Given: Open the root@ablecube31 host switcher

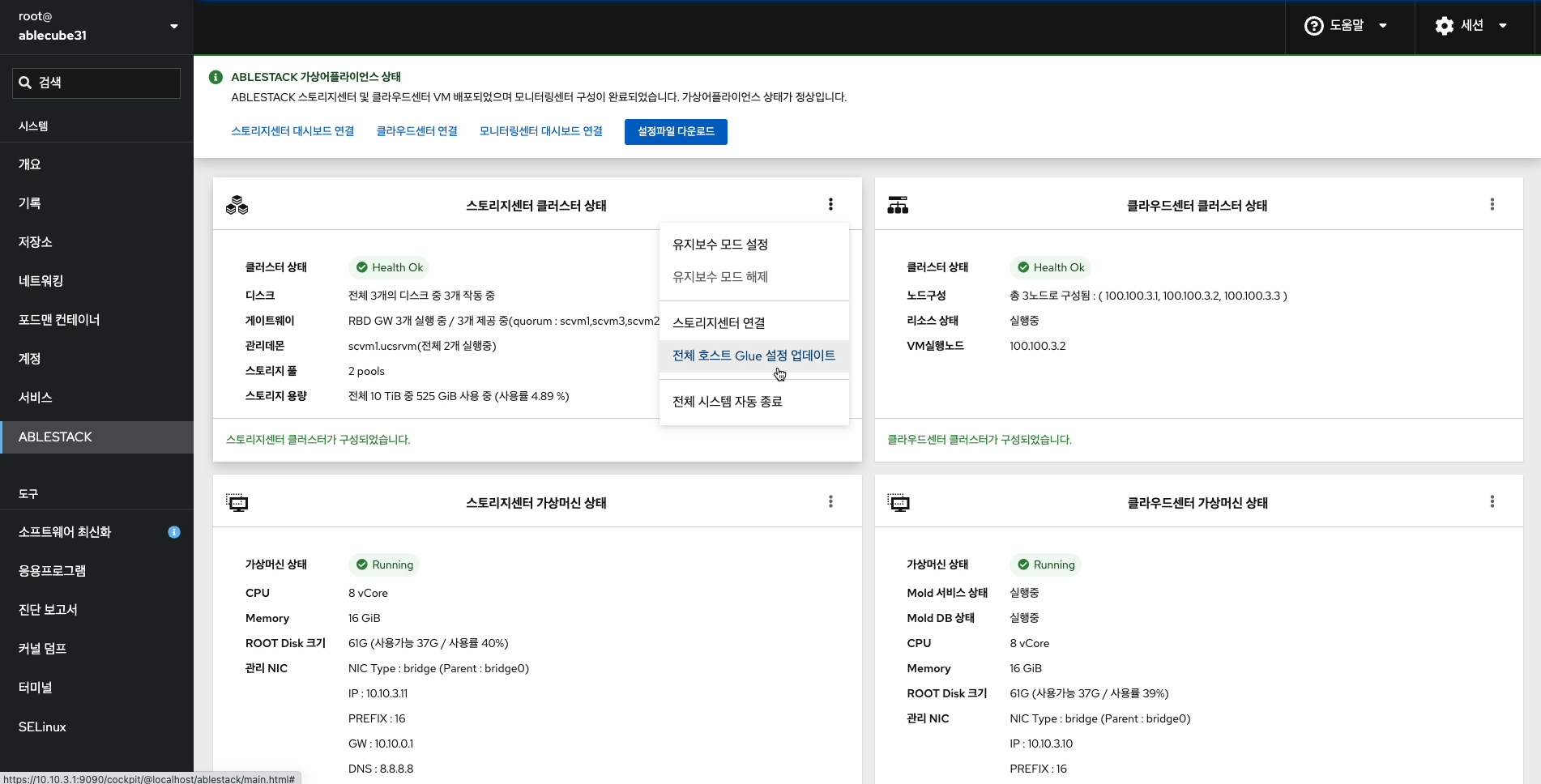Looking at the screenshot, I should coord(96,27).
